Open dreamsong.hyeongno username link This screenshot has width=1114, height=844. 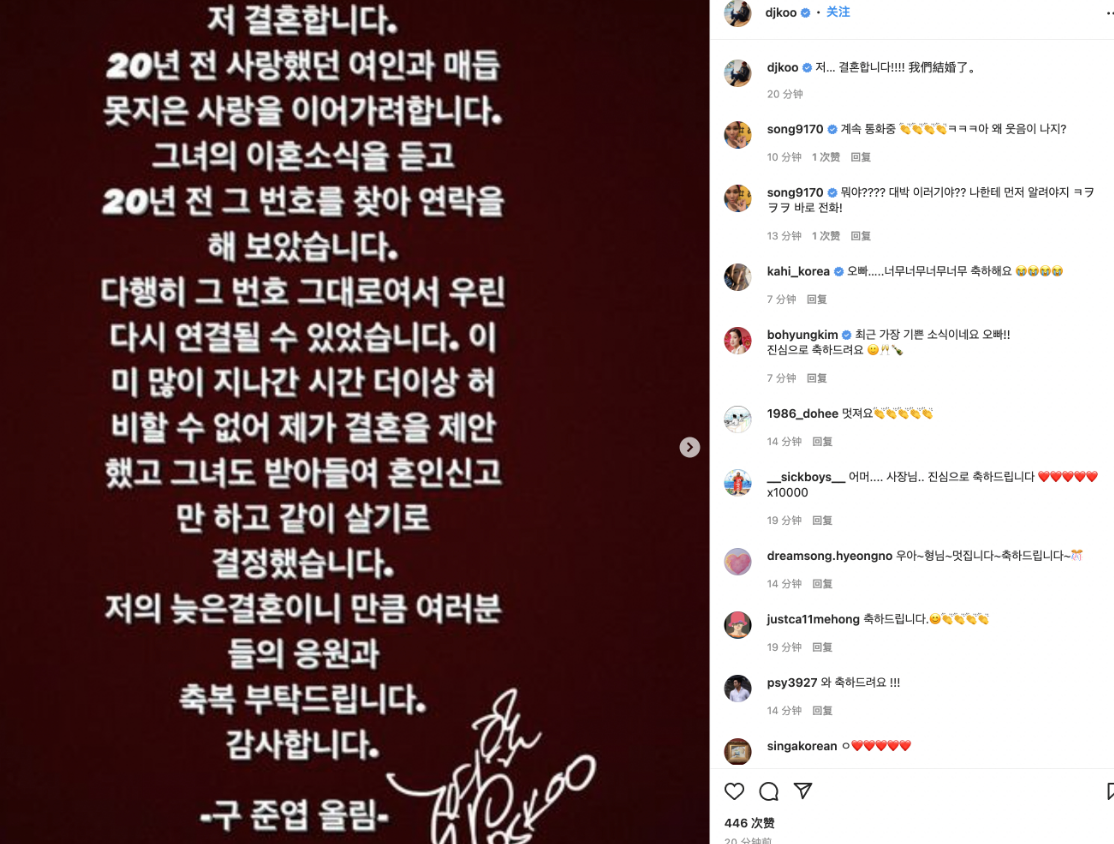click(x=829, y=556)
